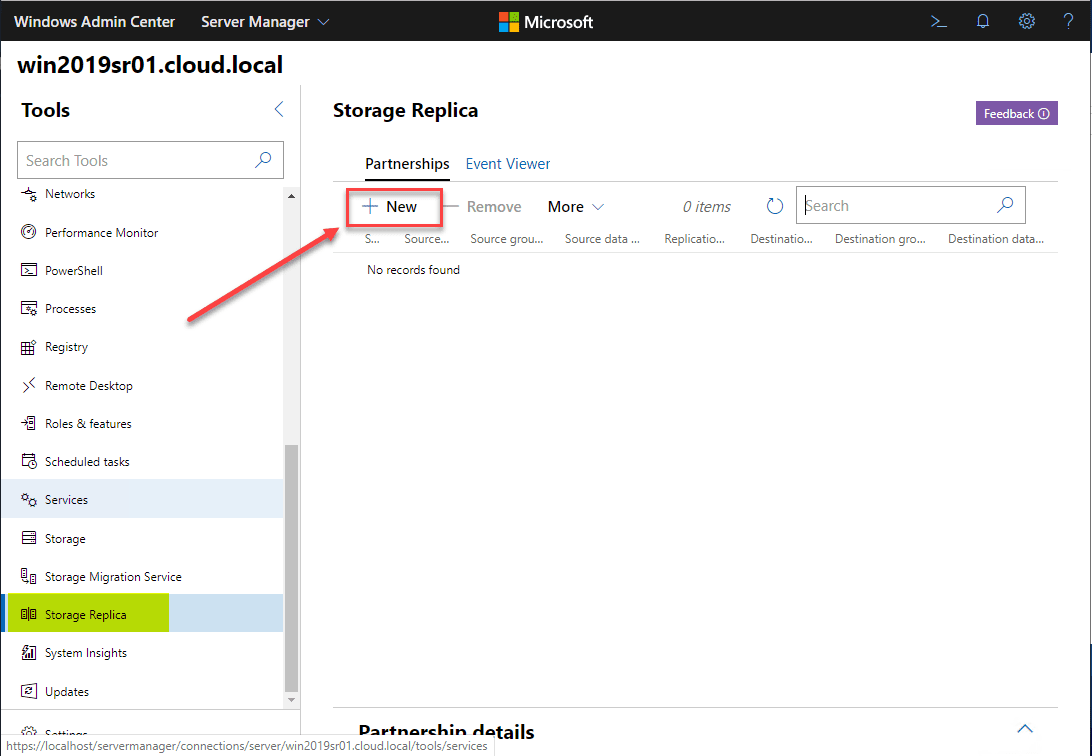Open the settings gear in header
1092x756 pixels.
(x=1026, y=21)
